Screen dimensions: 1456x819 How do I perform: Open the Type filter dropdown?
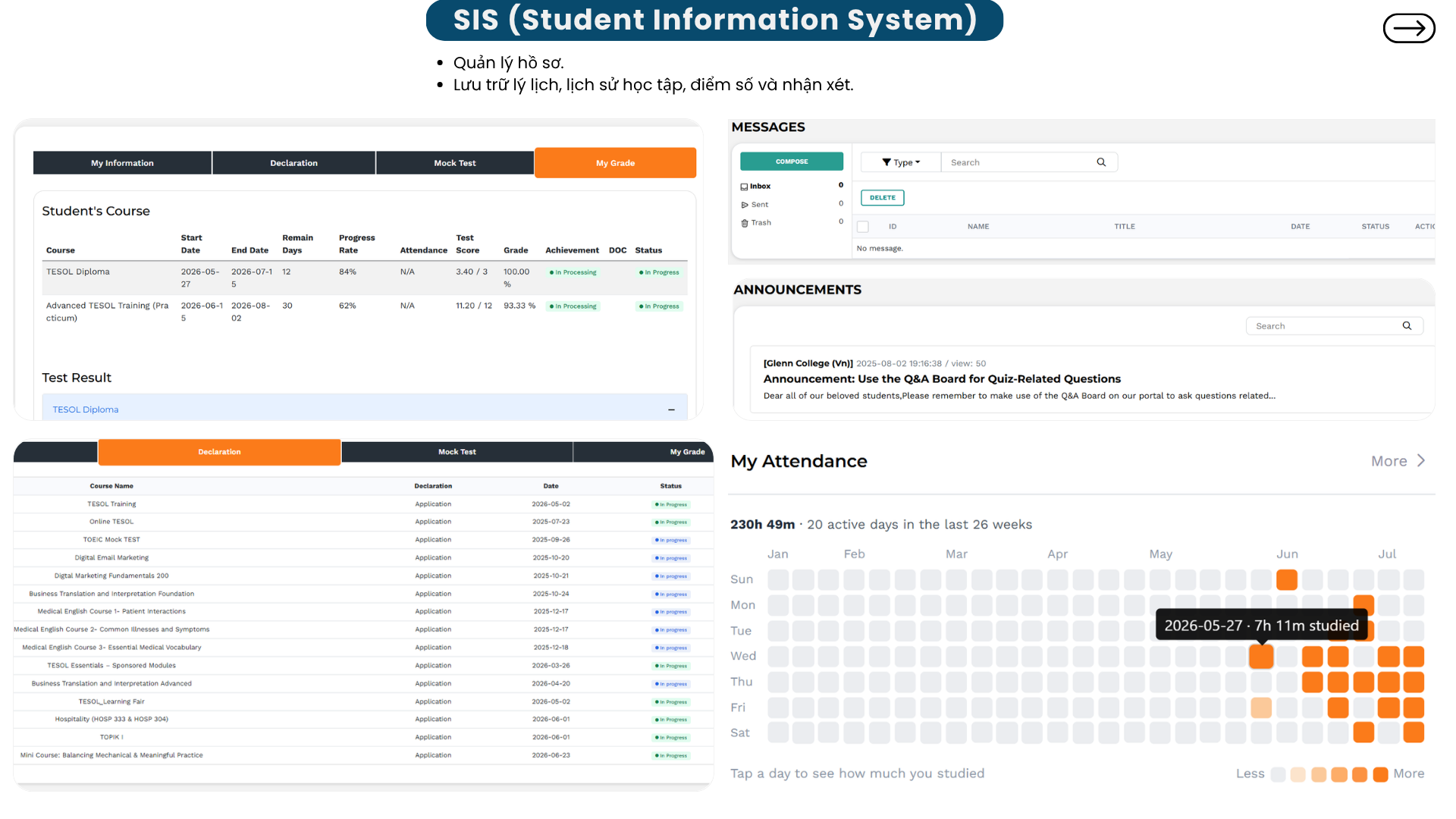901,162
